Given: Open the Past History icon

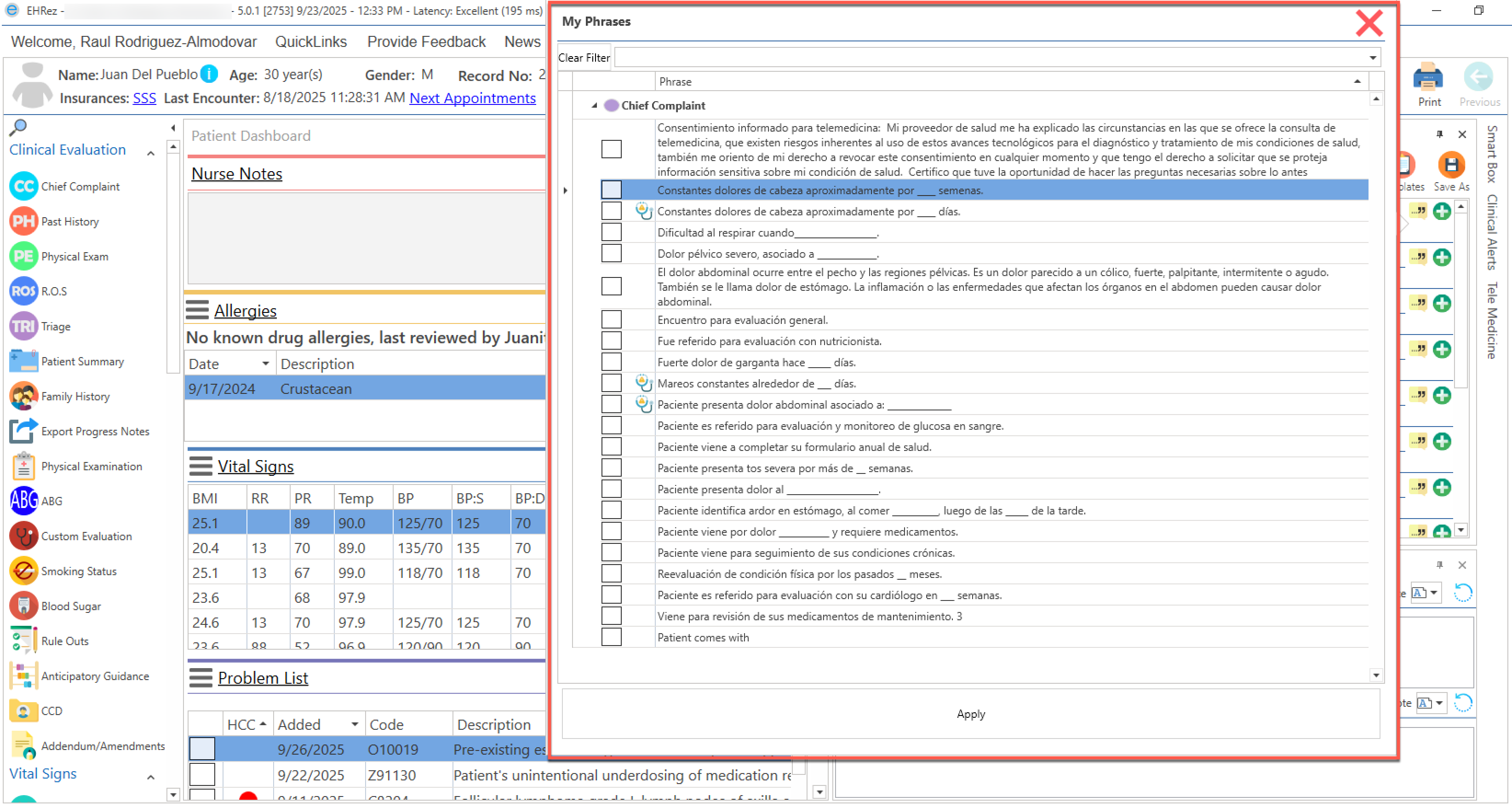Looking at the screenshot, I should 23,221.
